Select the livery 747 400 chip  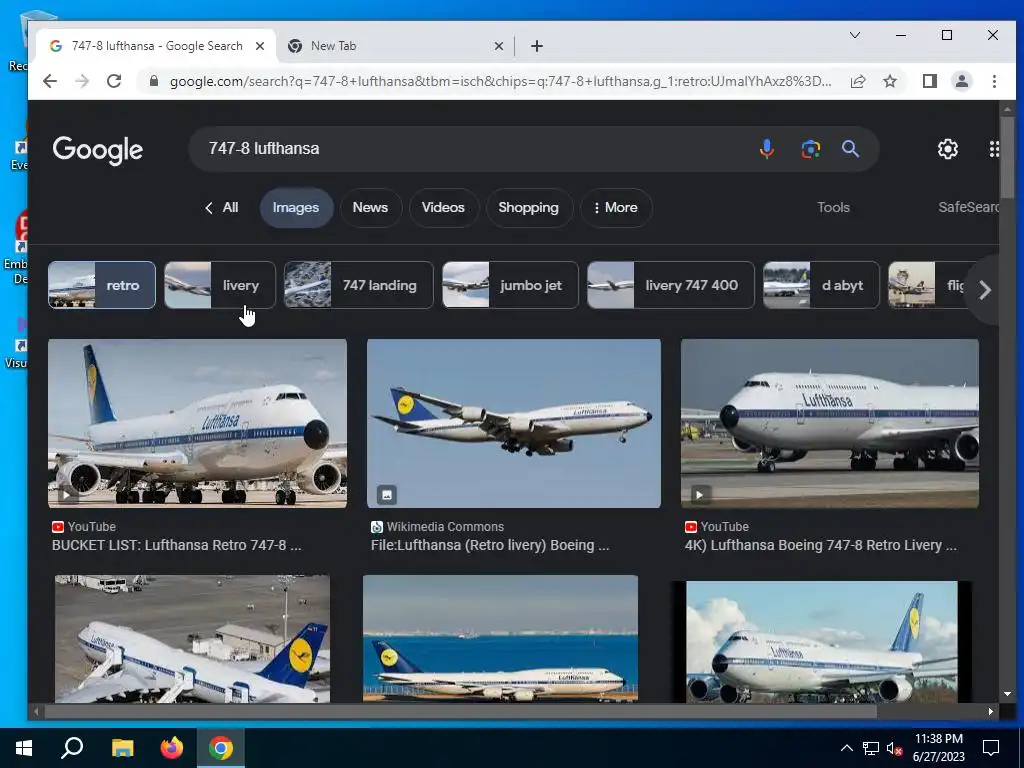coord(671,285)
